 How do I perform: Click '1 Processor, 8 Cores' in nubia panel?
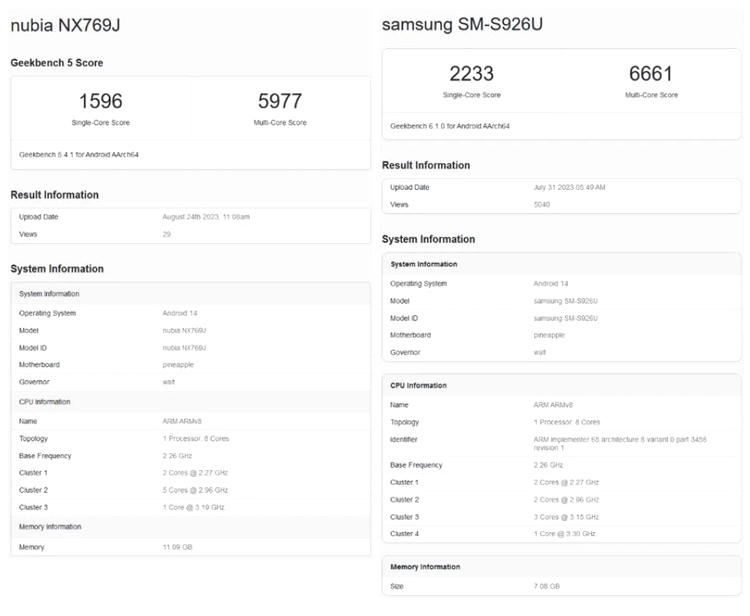[196, 438]
